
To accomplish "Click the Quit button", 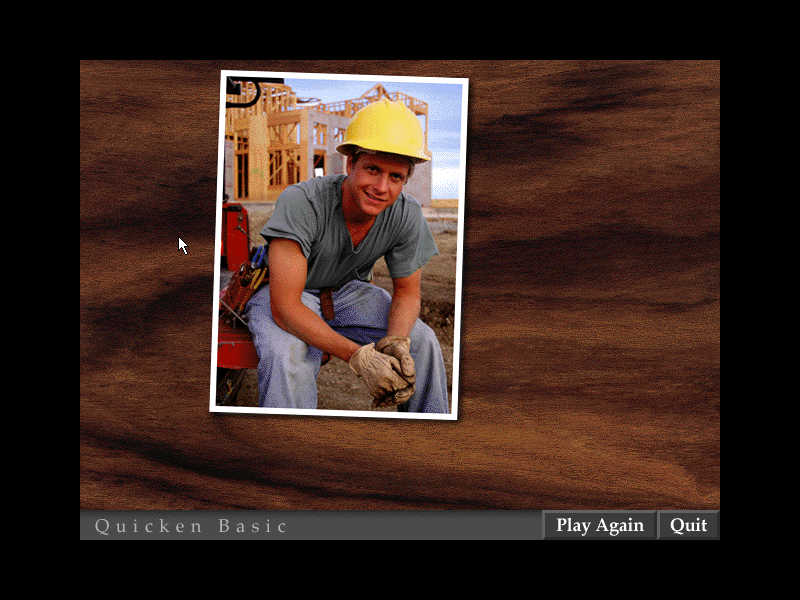I will 688,525.
